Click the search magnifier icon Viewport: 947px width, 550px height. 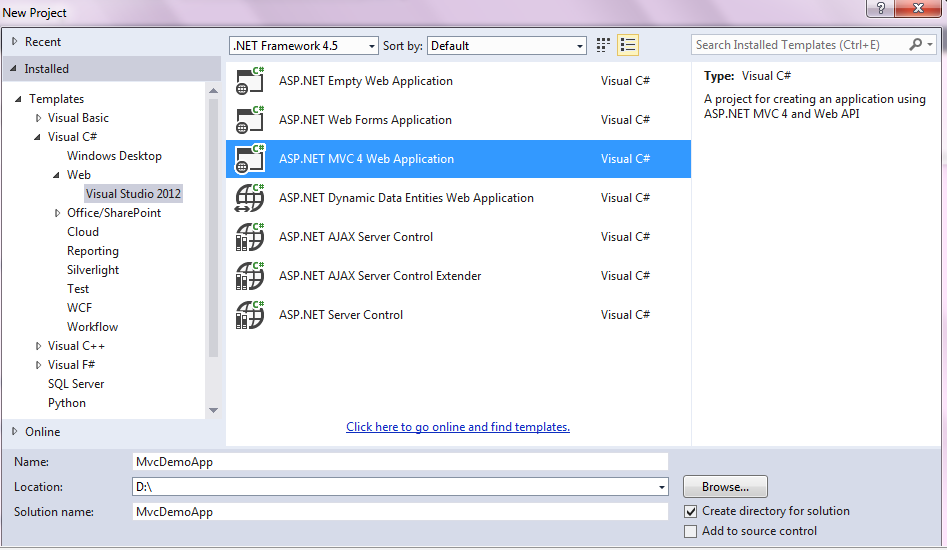[916, 45]
